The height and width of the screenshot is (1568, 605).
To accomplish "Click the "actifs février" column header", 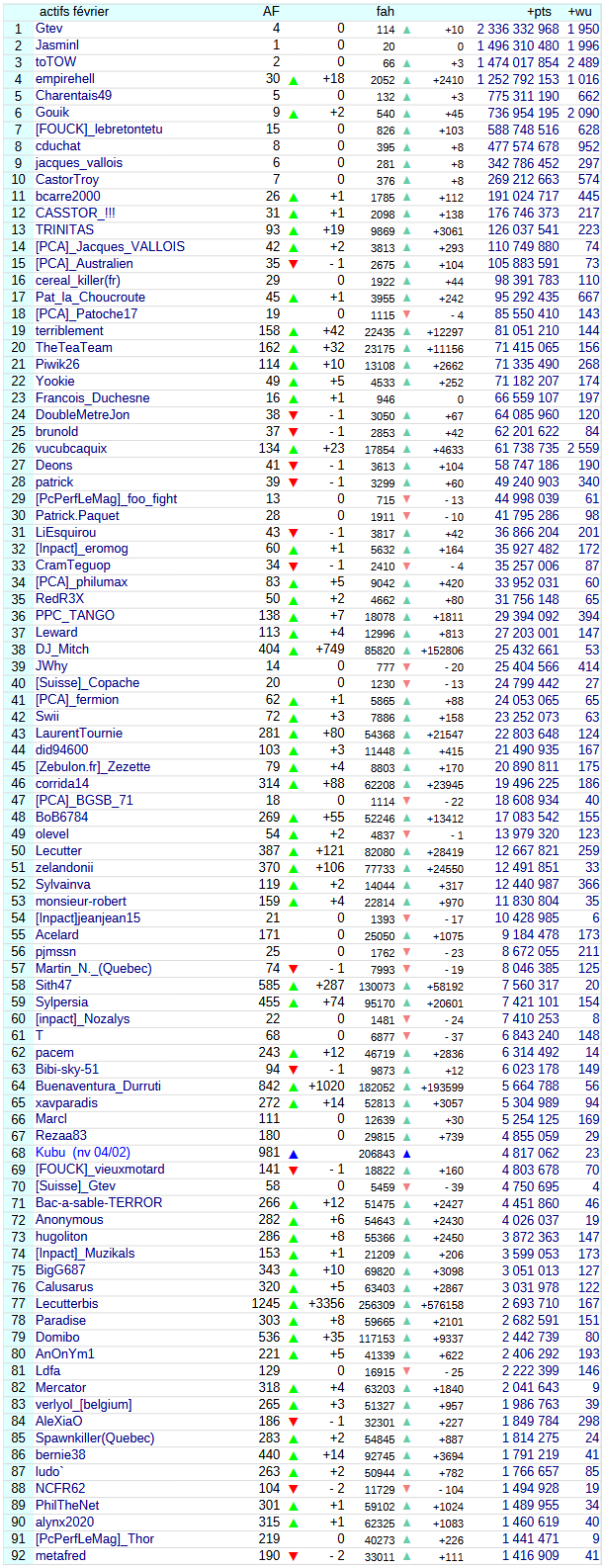I will [74, 12].
